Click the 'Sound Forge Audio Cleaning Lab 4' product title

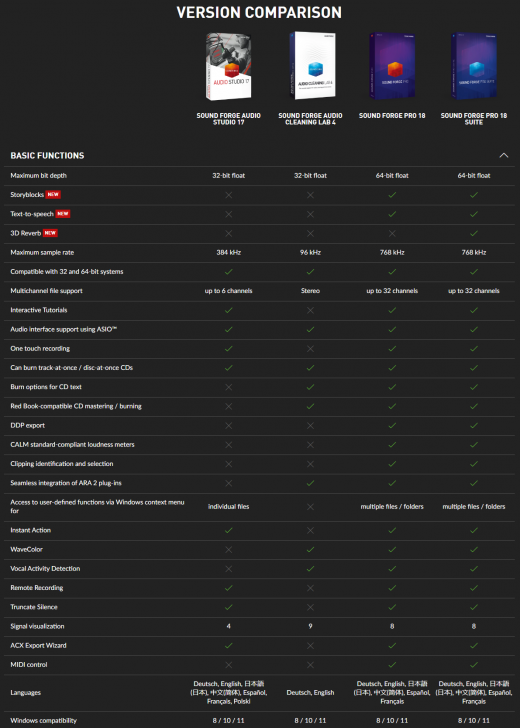310,119
